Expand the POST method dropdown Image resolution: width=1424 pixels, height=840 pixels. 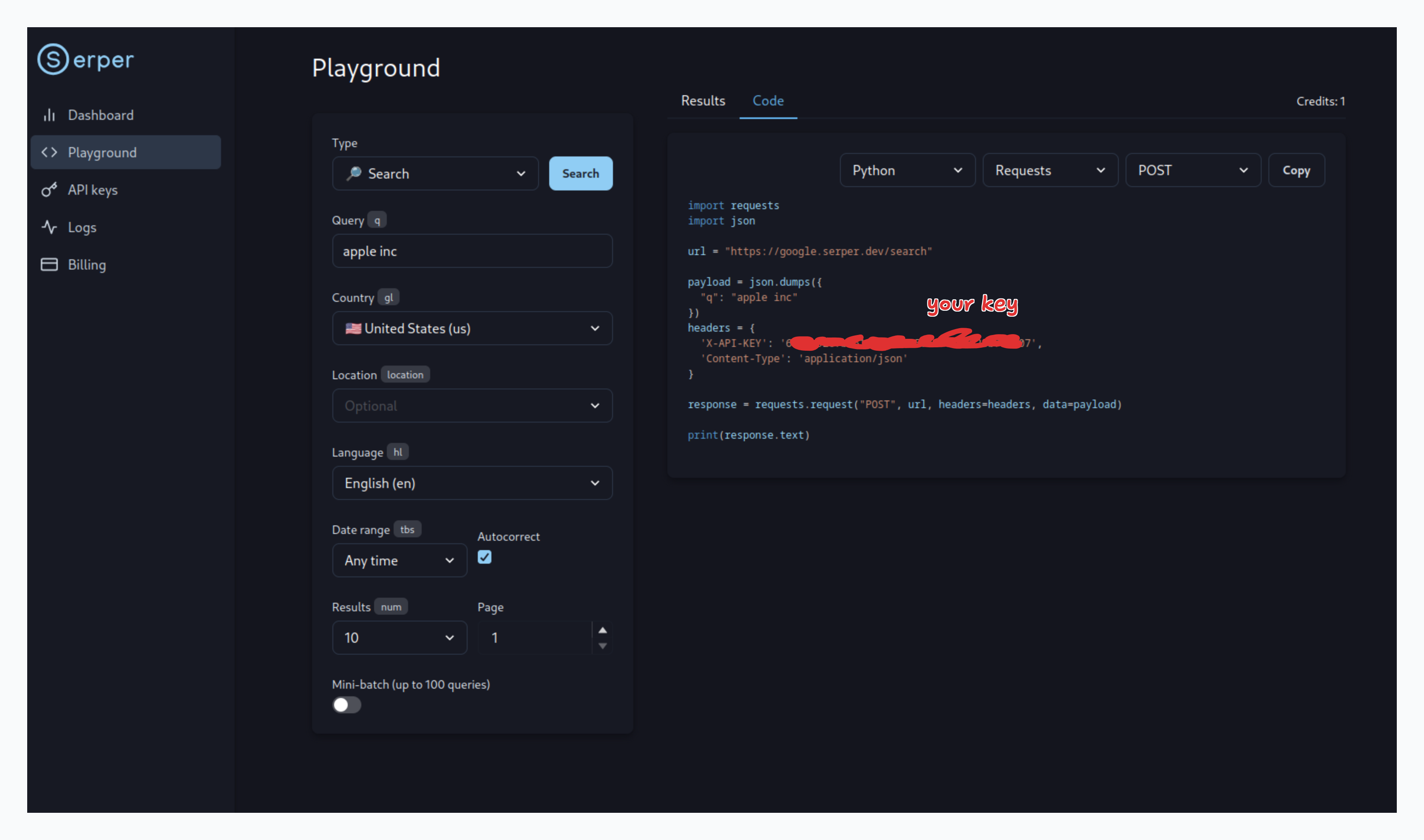tap(1192, 170)
